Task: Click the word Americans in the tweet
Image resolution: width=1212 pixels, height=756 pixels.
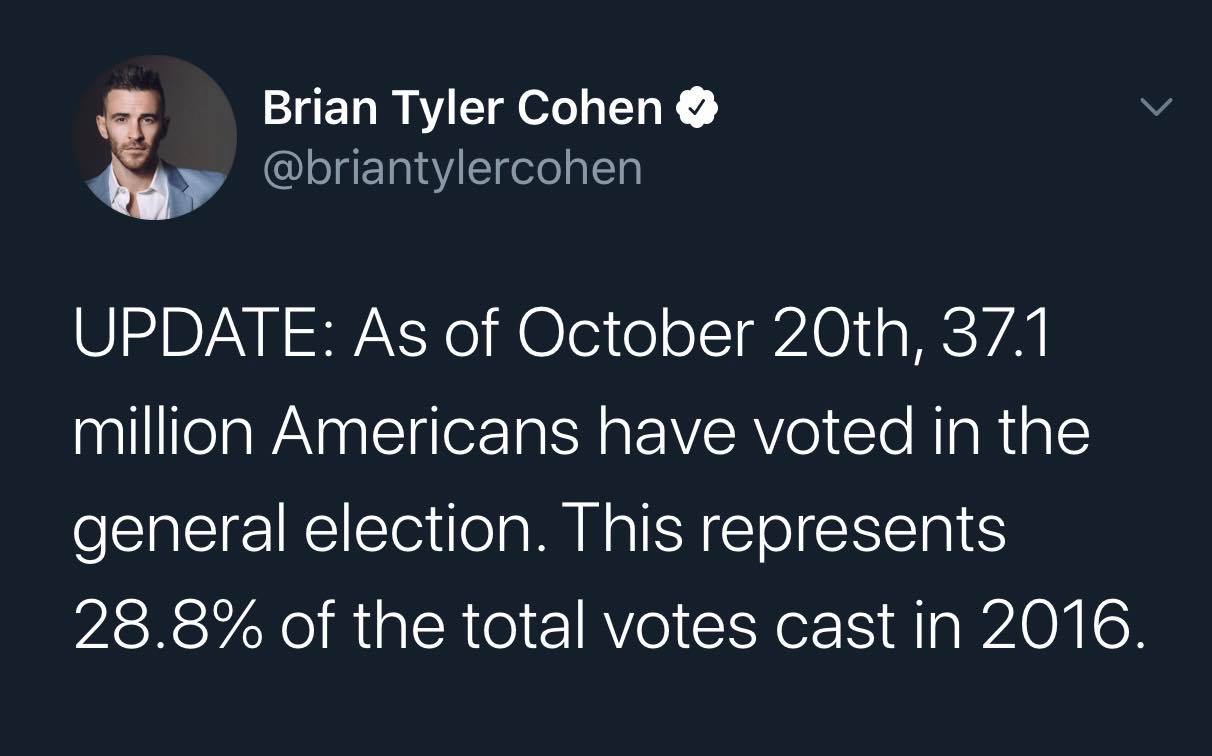Action: coord(423,433)
